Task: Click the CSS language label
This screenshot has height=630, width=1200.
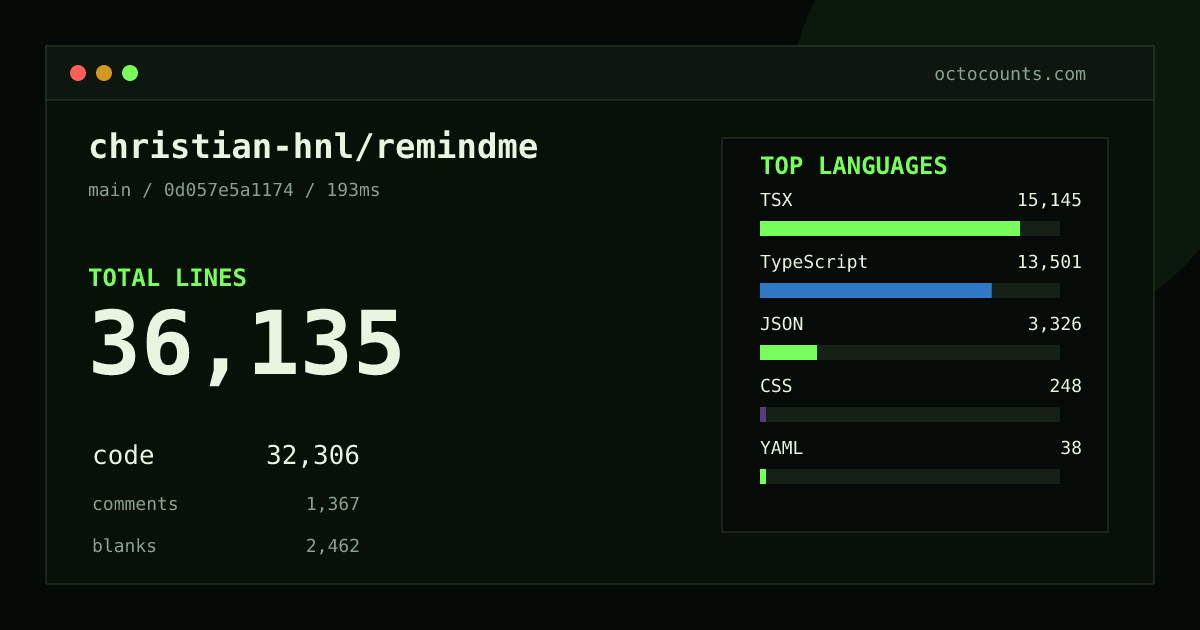Action: pyautogui.click(x=776, y=386)
